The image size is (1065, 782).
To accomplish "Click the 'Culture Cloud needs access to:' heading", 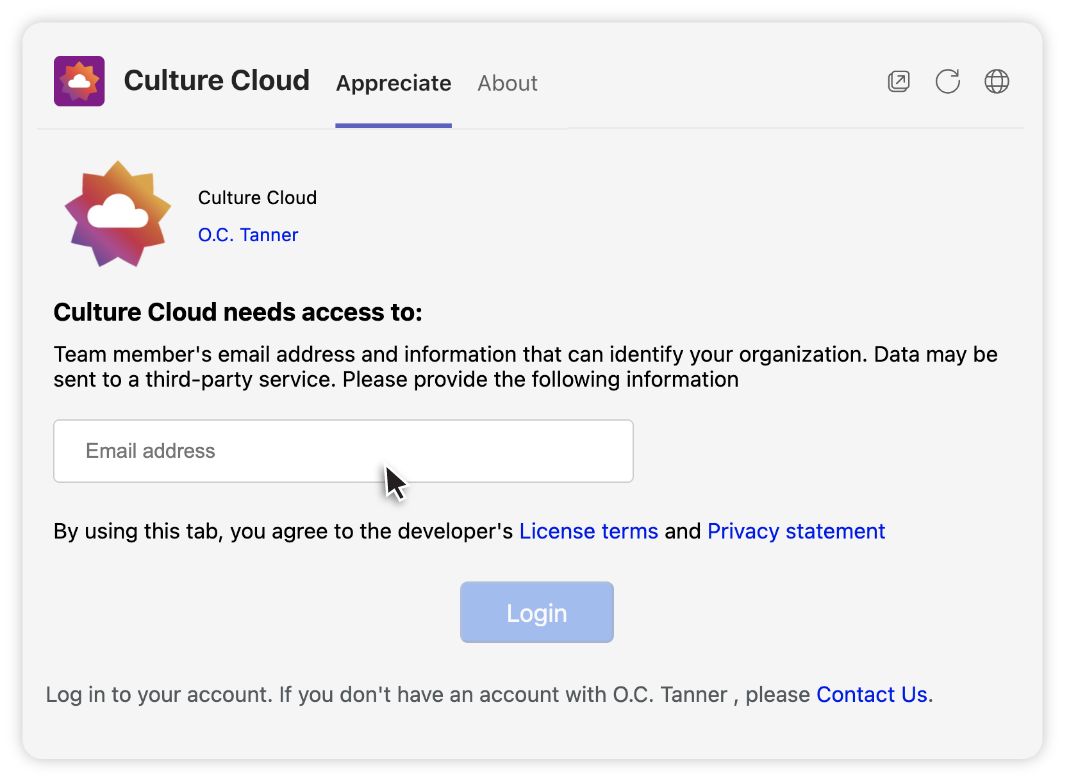I will [238, 313].
